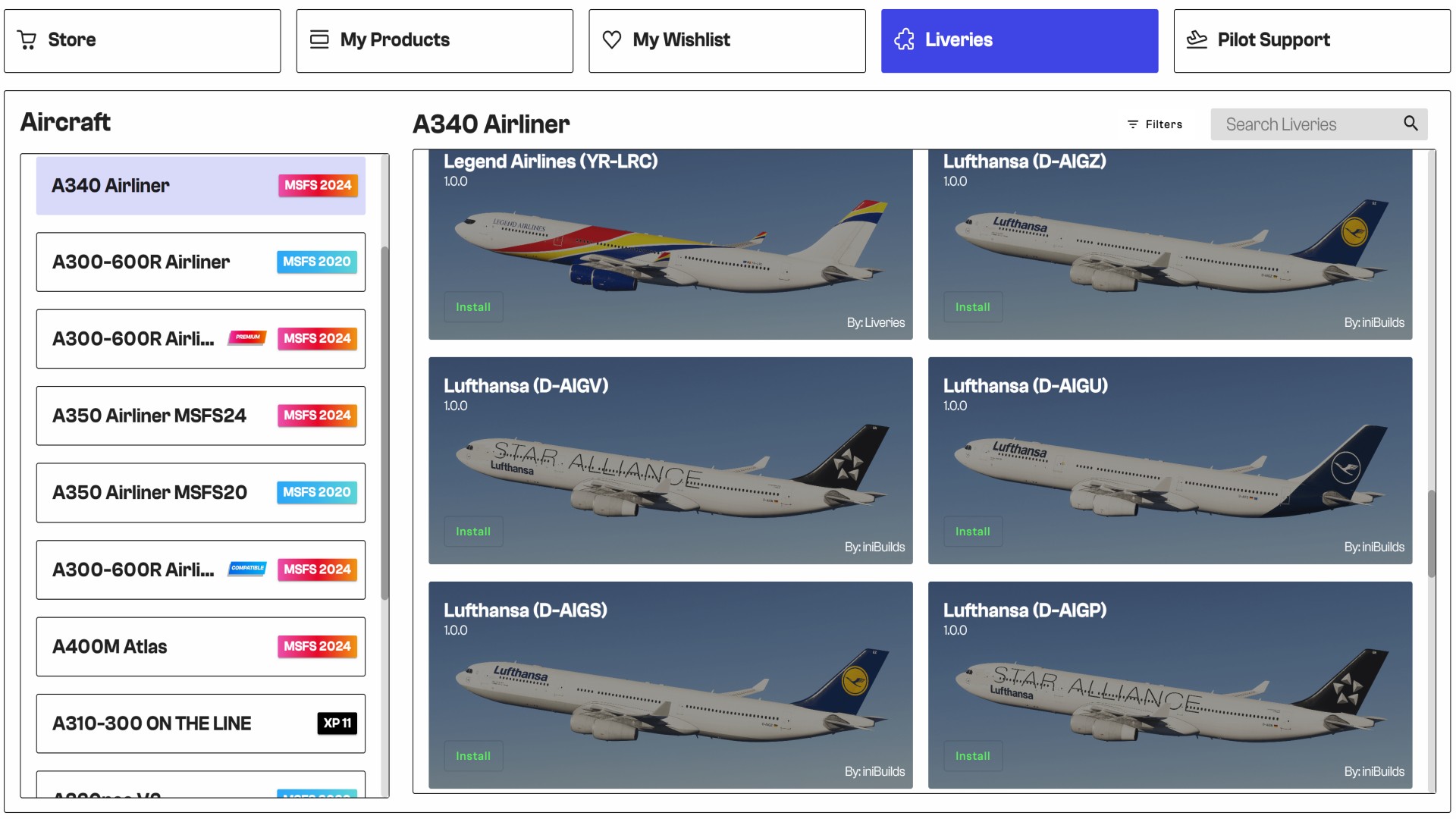This screenshot has width=1456, height=819.
Task: Click the MSFS 2024 badge on A400M Atlas
Action: [x=317, y=647]
